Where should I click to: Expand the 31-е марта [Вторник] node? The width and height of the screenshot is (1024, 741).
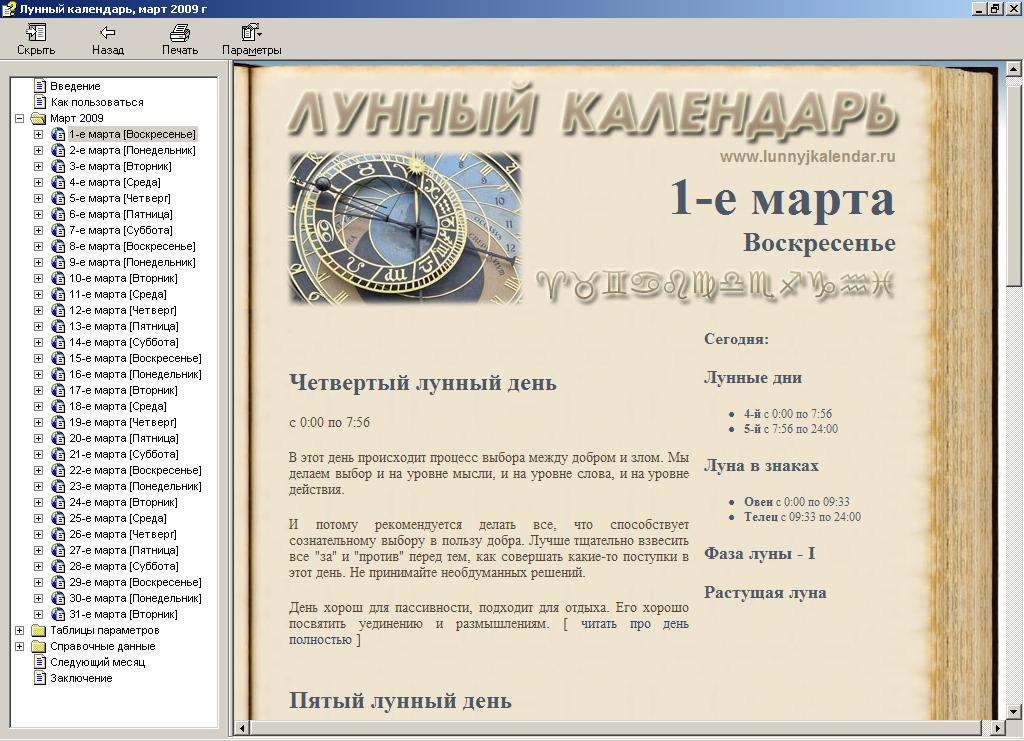click(x=39, y=614)
